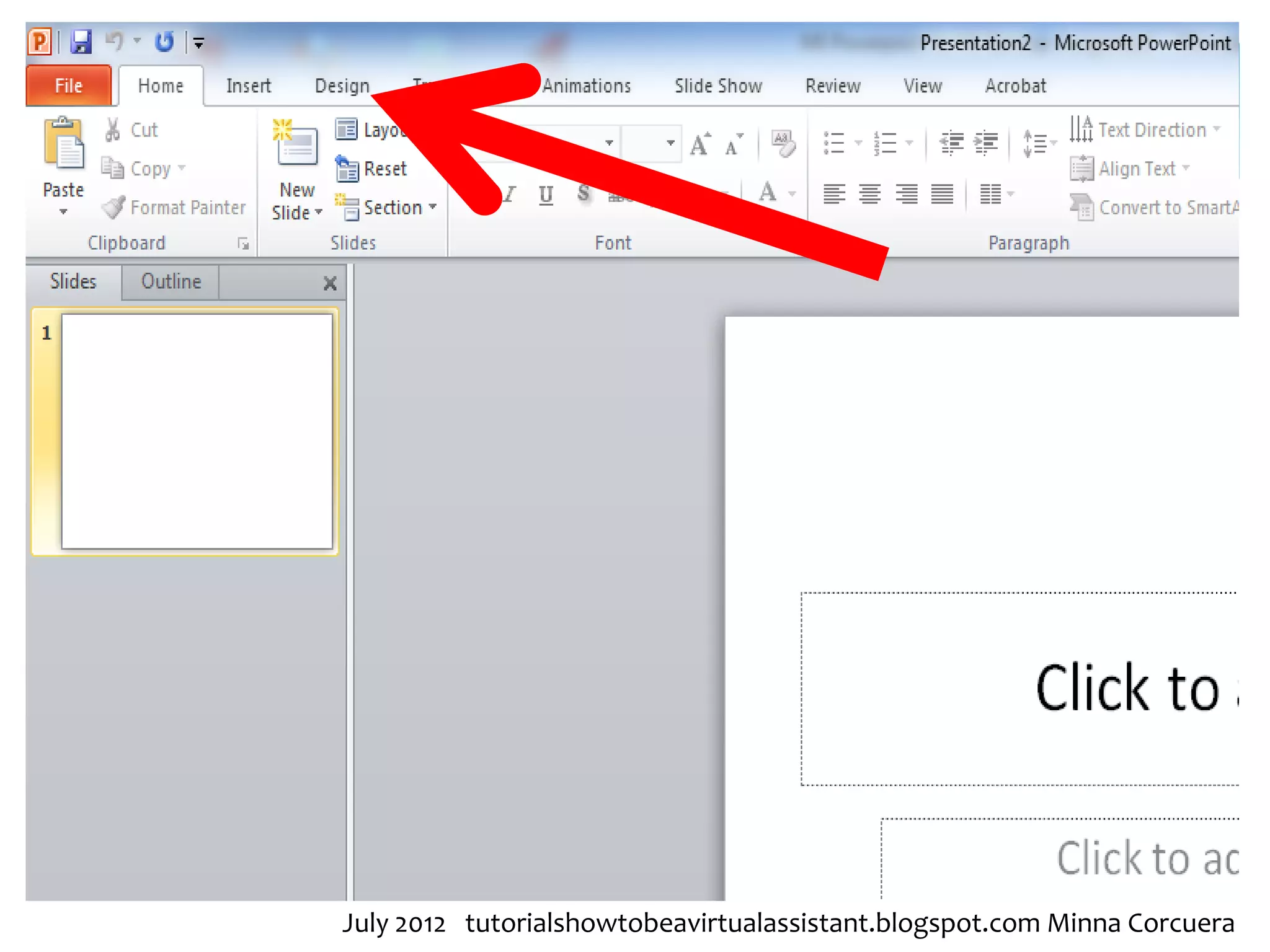Click the Center text alignment icon
This screenshot has width=1270, height=952.
(x=870, y=195)
